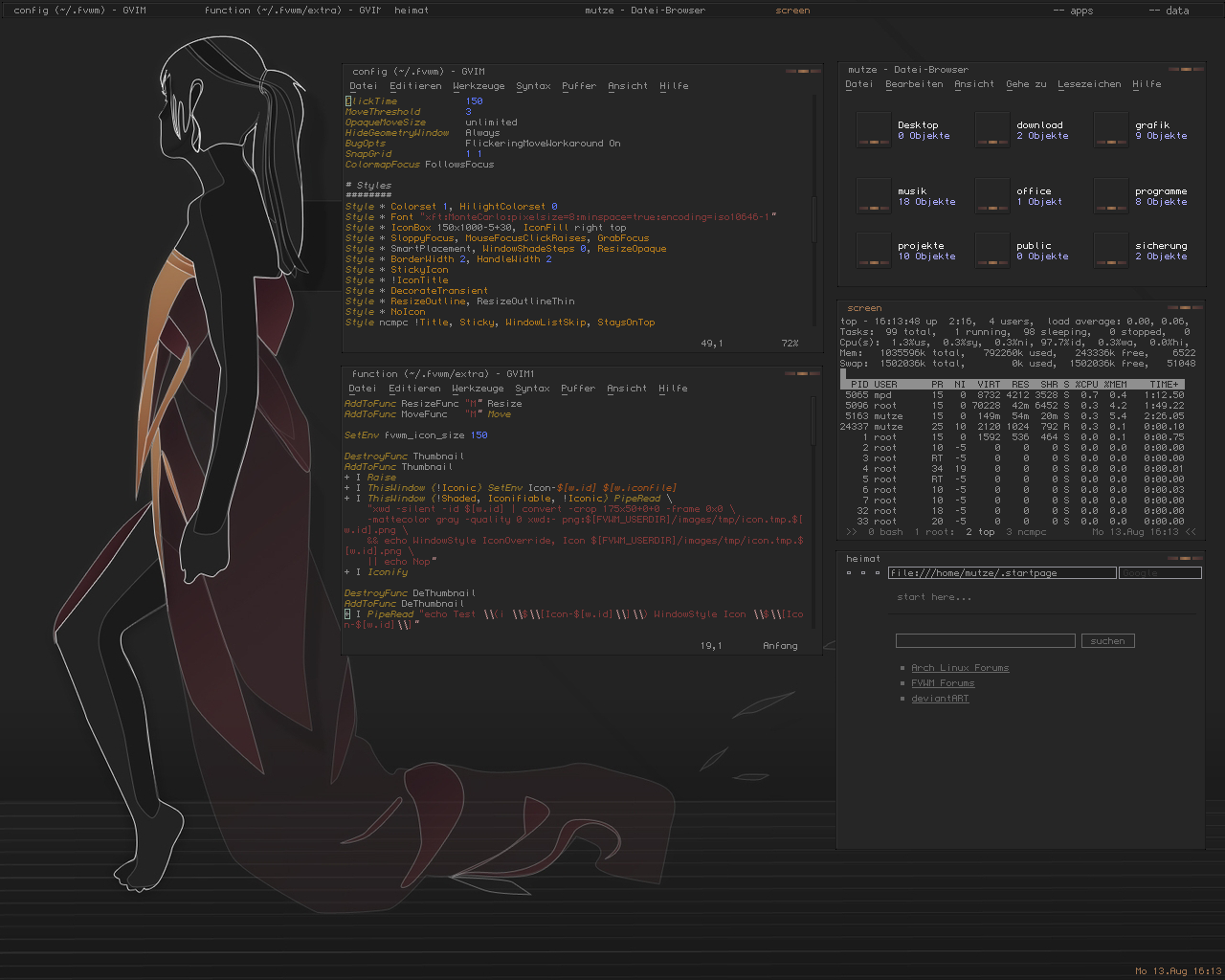Open Puffer menu in function GVIM window

(x=578, y=389)
